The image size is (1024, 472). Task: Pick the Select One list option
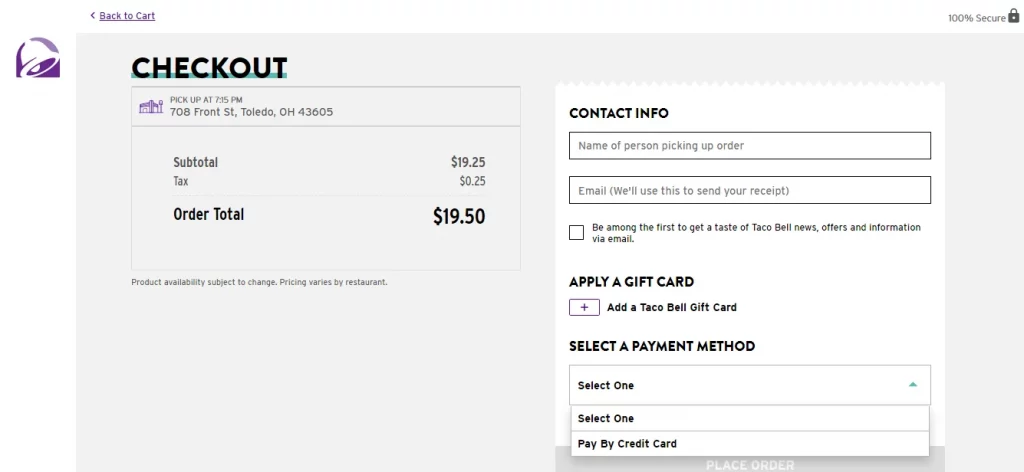pyautogui.click(x=750, y=418)
